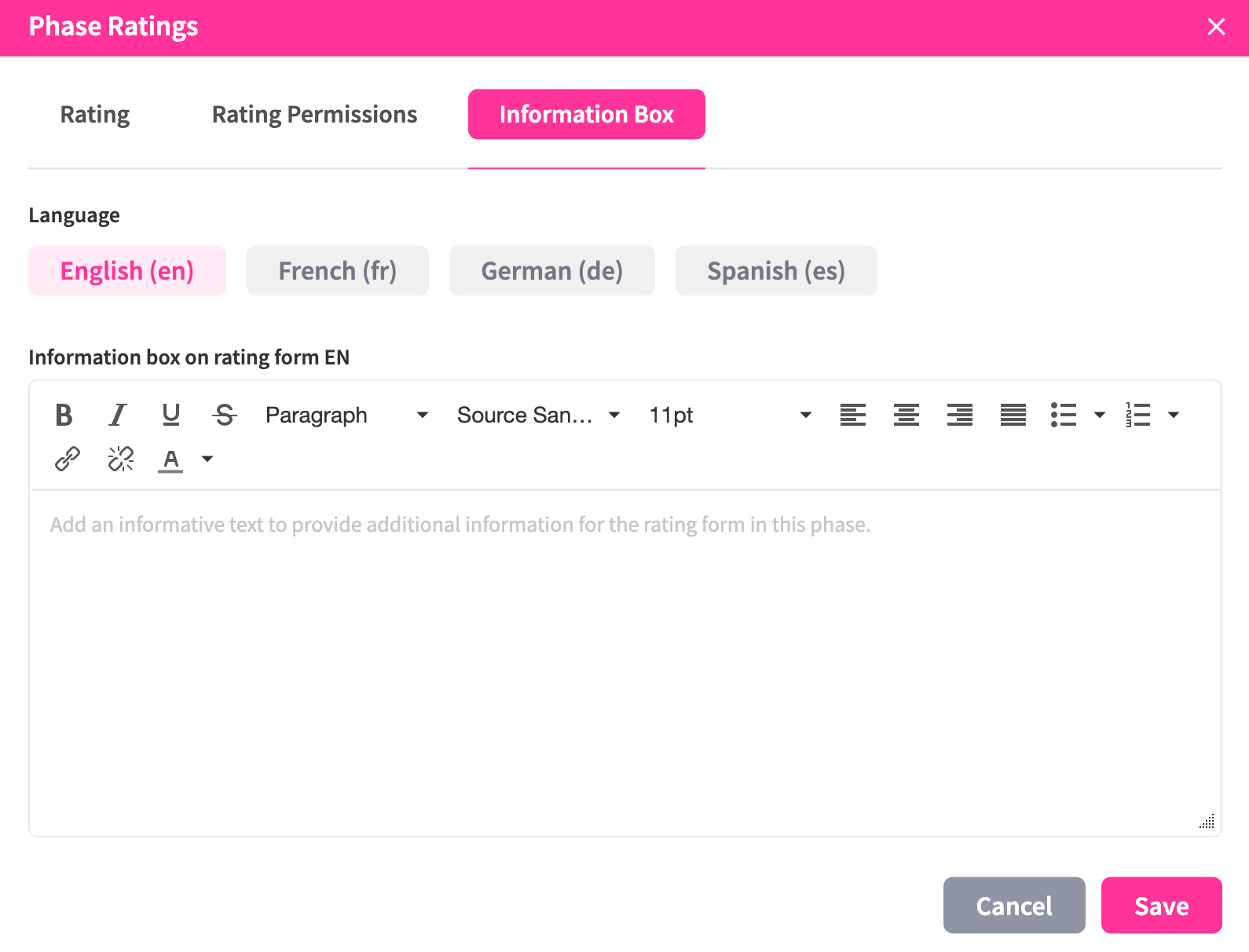Image resolution: width=1249 pixels, height=952 pixels.
Task: Toggle bold formatting in the editor
Action: (64, 415)
